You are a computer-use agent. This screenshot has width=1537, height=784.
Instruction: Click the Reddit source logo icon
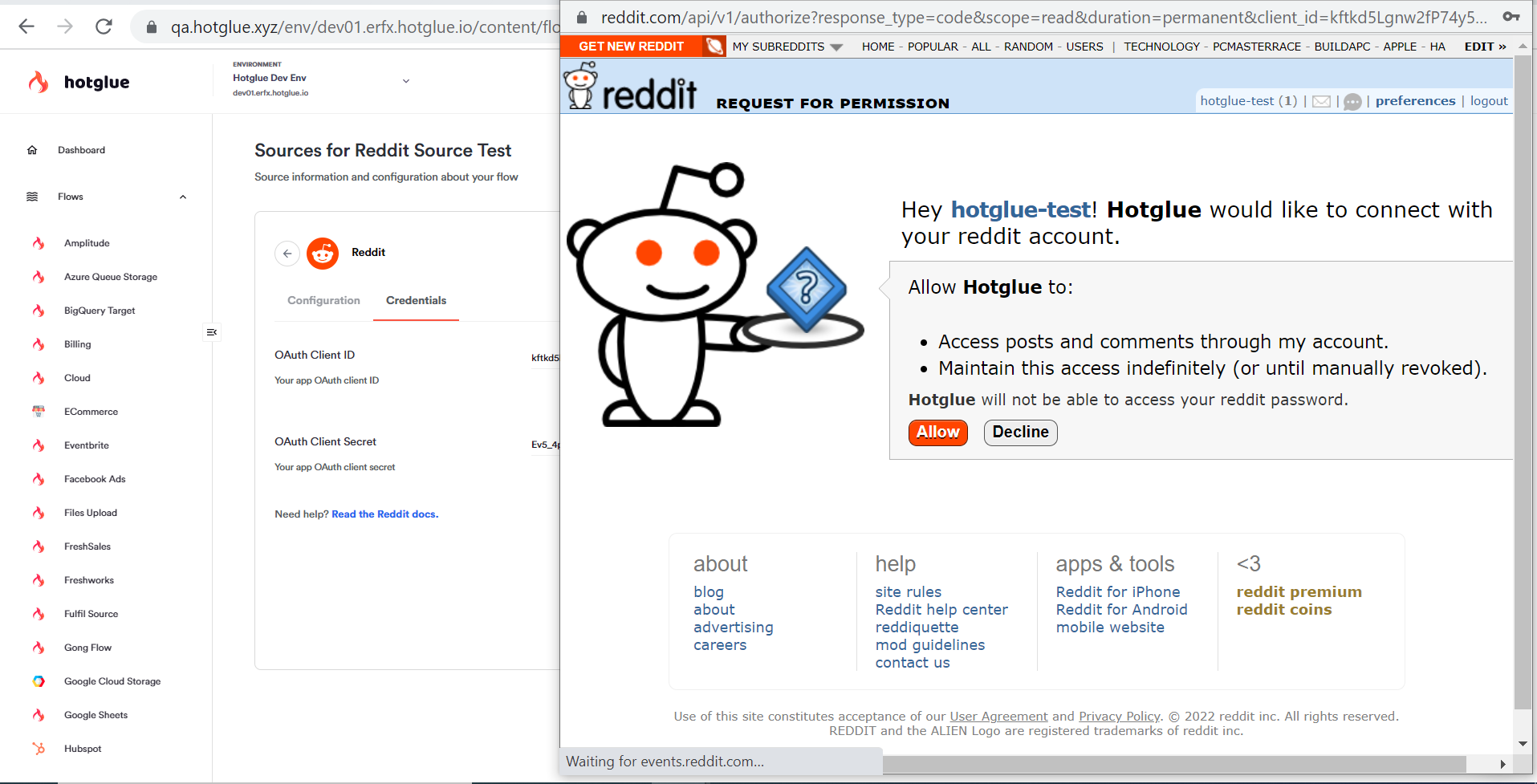pos(323,253)
